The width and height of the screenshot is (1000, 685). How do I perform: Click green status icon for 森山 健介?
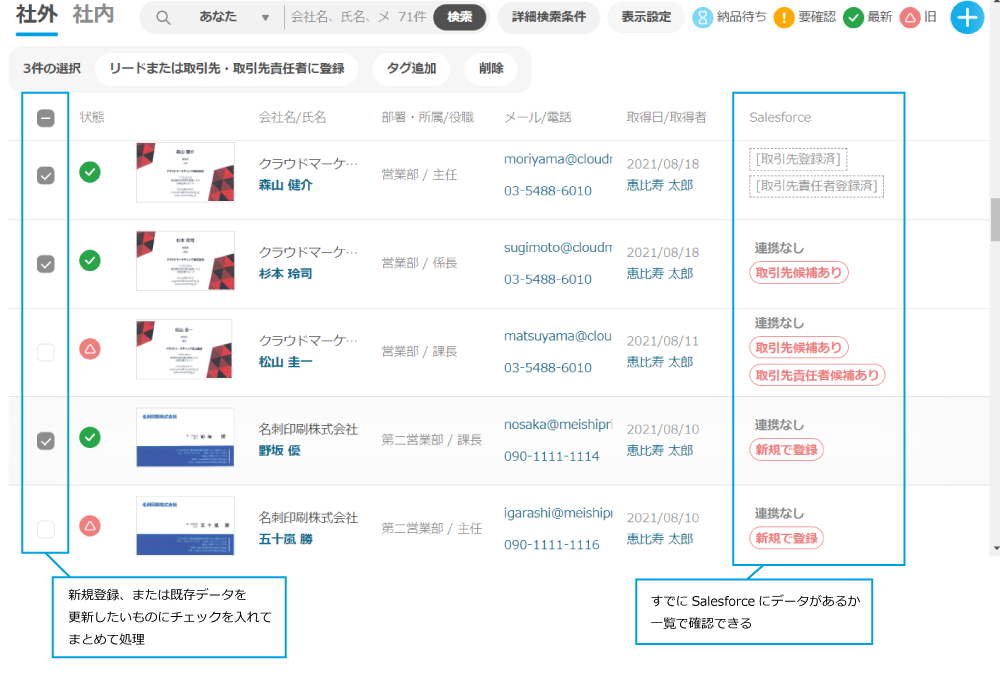click(90, 172)
